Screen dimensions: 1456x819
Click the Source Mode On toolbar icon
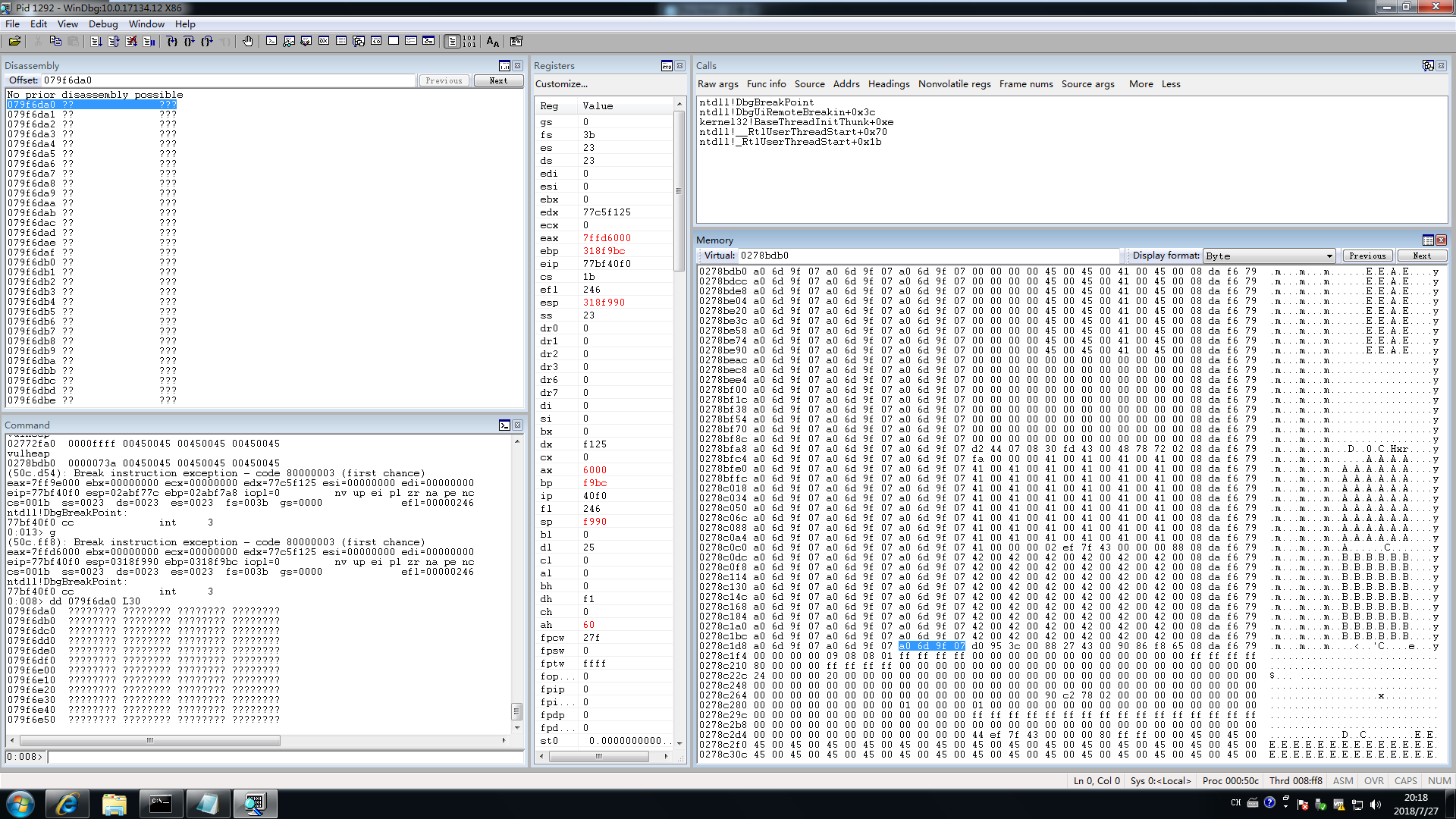click(452, 41)
